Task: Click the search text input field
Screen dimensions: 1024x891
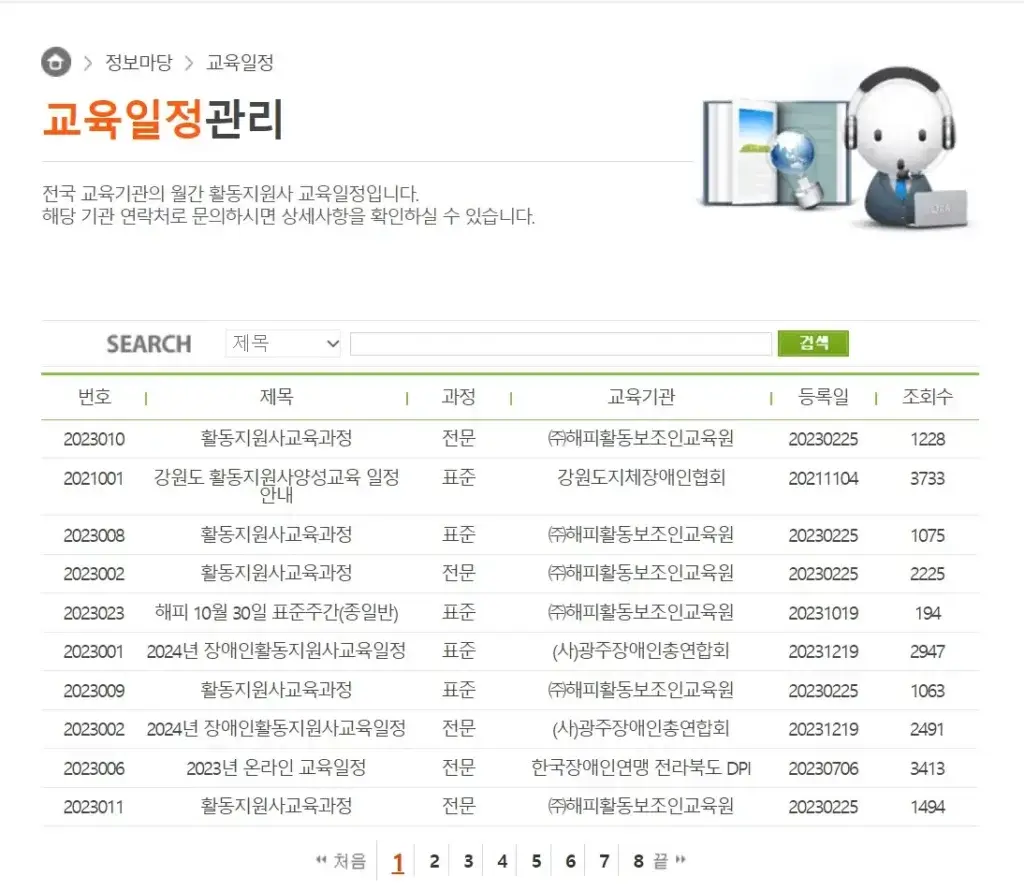Action: (561, 344)
